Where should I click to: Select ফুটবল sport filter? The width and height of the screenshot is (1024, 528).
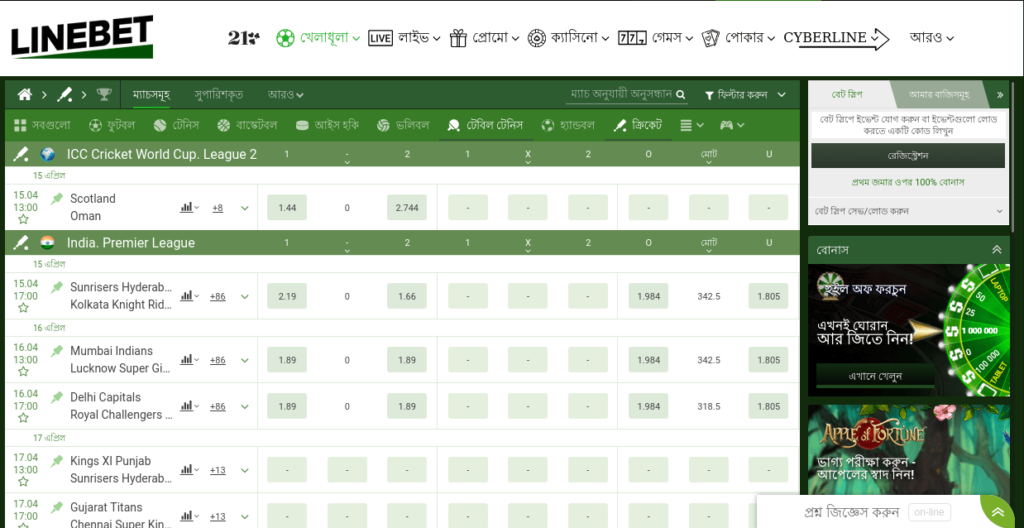112,125
